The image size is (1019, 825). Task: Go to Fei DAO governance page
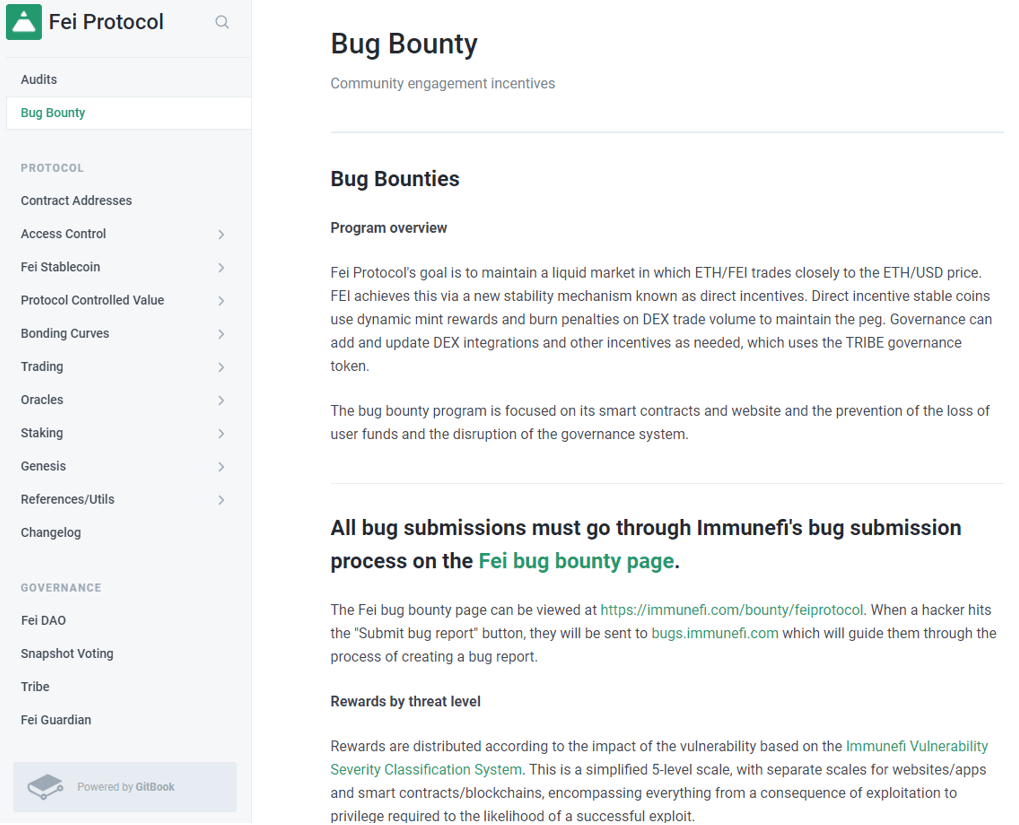[x=43, y=621]
